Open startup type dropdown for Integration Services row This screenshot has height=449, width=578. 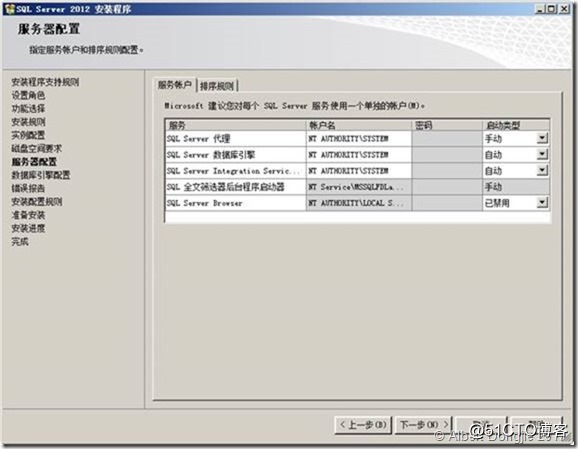click(x=542, y=171)
